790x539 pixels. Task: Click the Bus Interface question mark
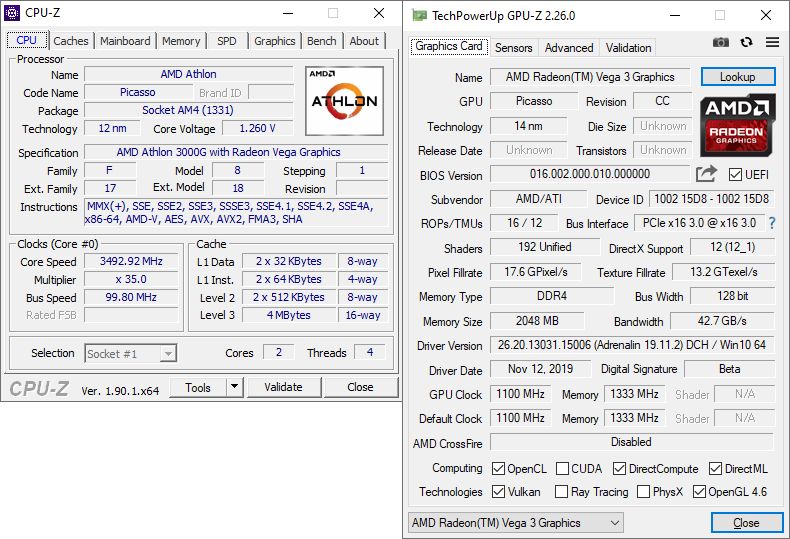click(771, 223)
